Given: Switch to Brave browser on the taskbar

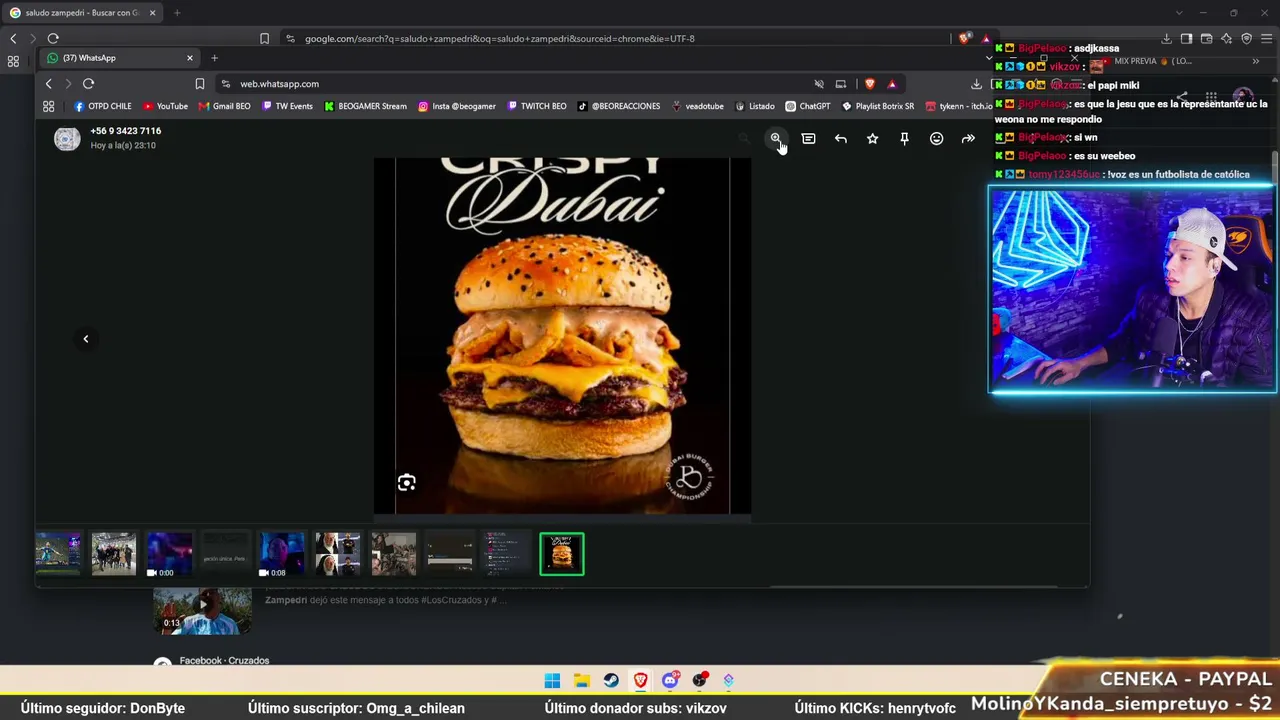Looking at the screenshot, I should click(641, 681).
